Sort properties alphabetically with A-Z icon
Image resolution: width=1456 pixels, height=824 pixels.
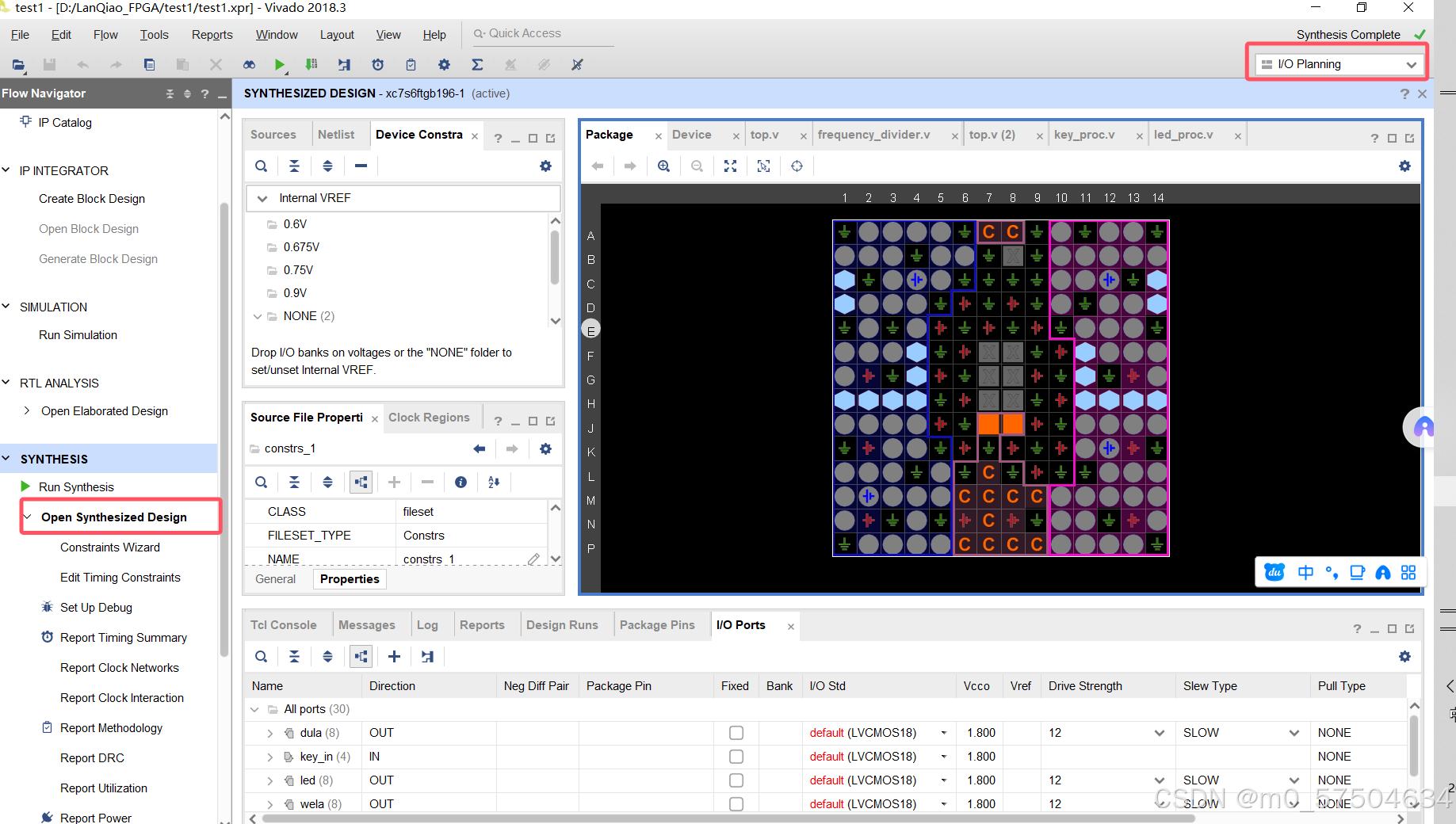tap(494, 482)
